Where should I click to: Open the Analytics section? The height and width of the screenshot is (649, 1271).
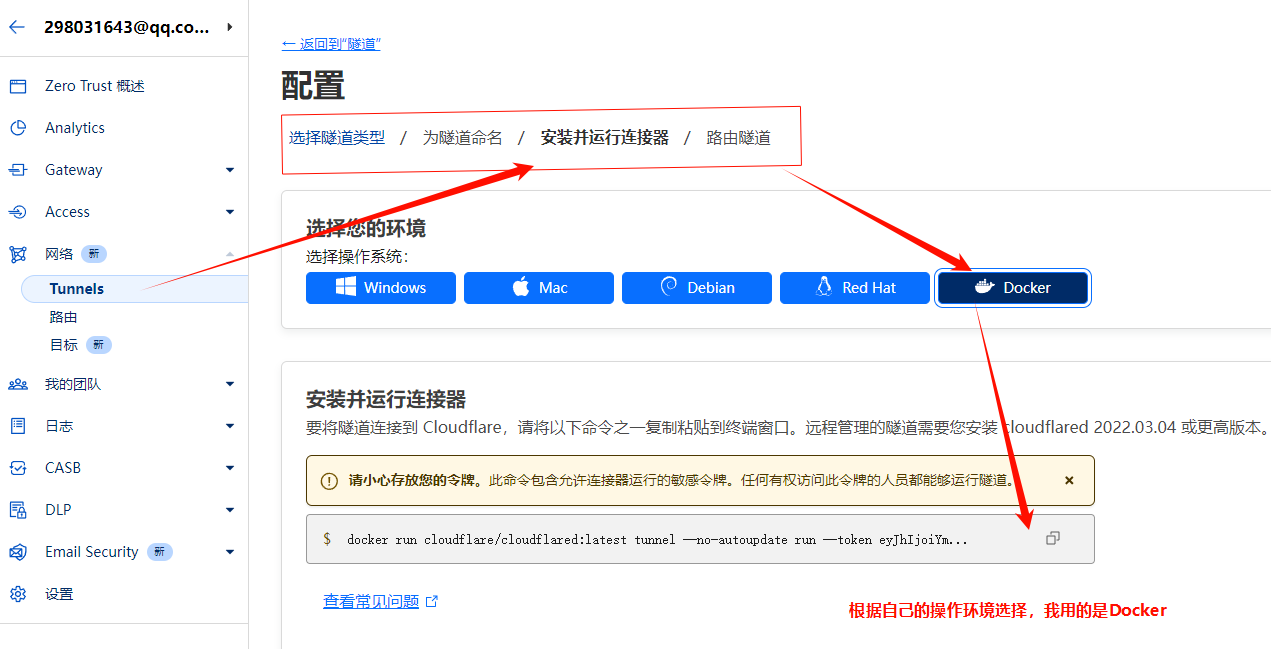(x=75, y=128)
